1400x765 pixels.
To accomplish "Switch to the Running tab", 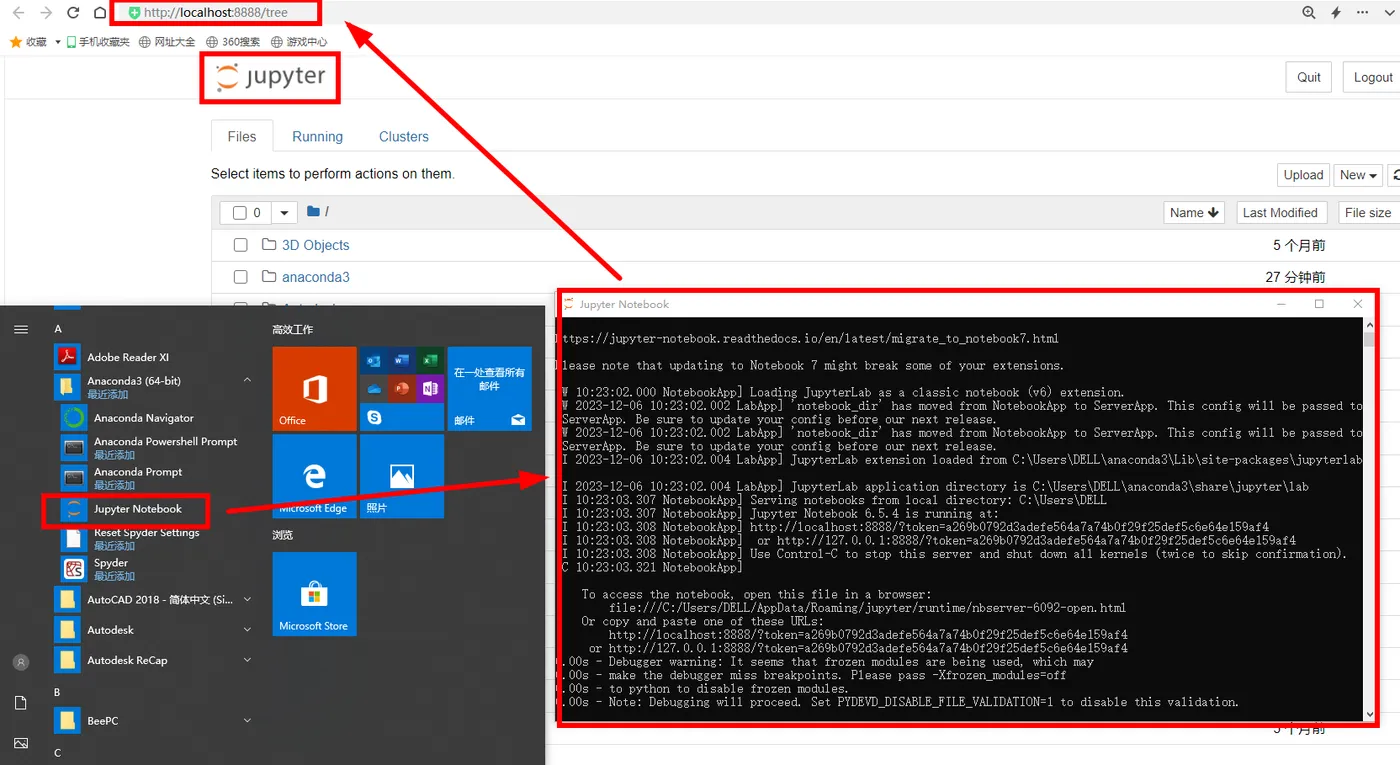I will pos(317,137).
